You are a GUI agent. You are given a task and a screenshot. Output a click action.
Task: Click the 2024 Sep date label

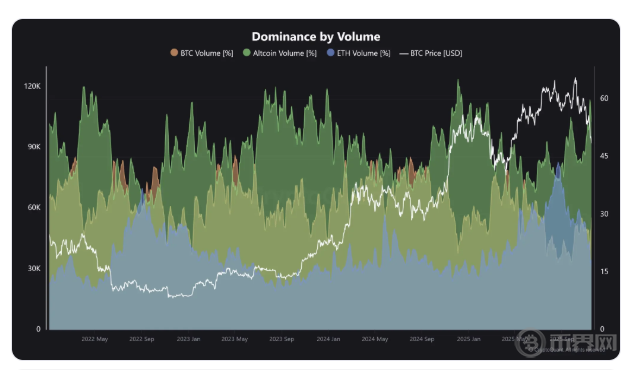coord(422,339)
